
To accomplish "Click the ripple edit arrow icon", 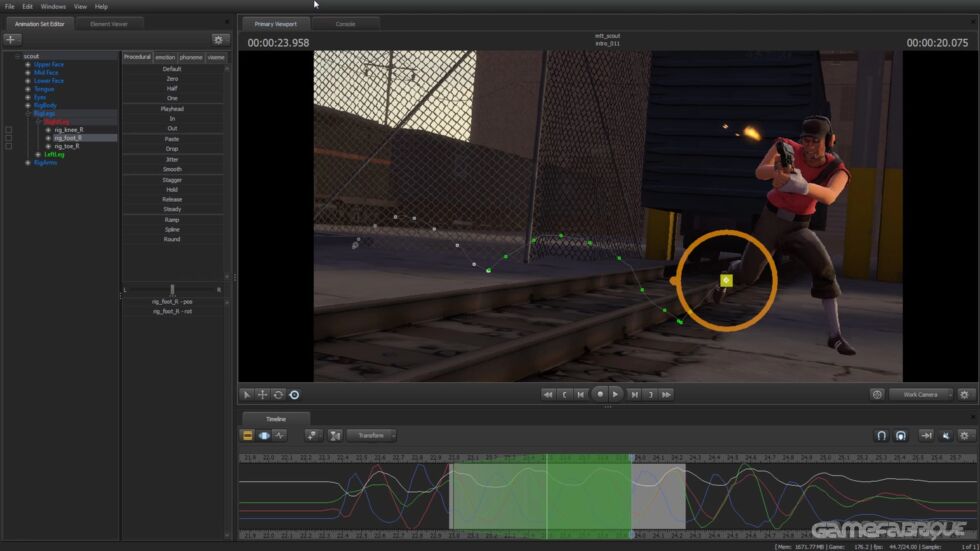I will coord(926,435).
